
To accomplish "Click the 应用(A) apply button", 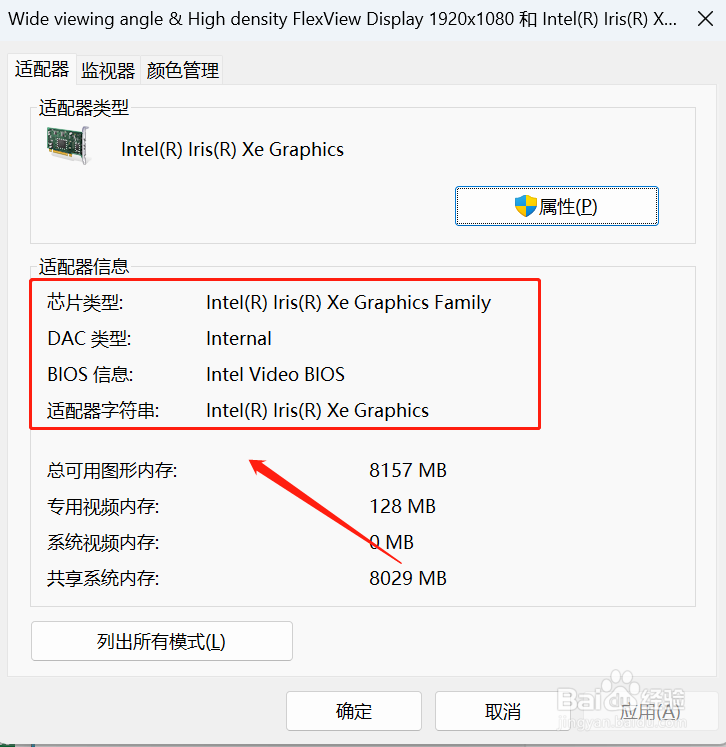I will point(650,711).
